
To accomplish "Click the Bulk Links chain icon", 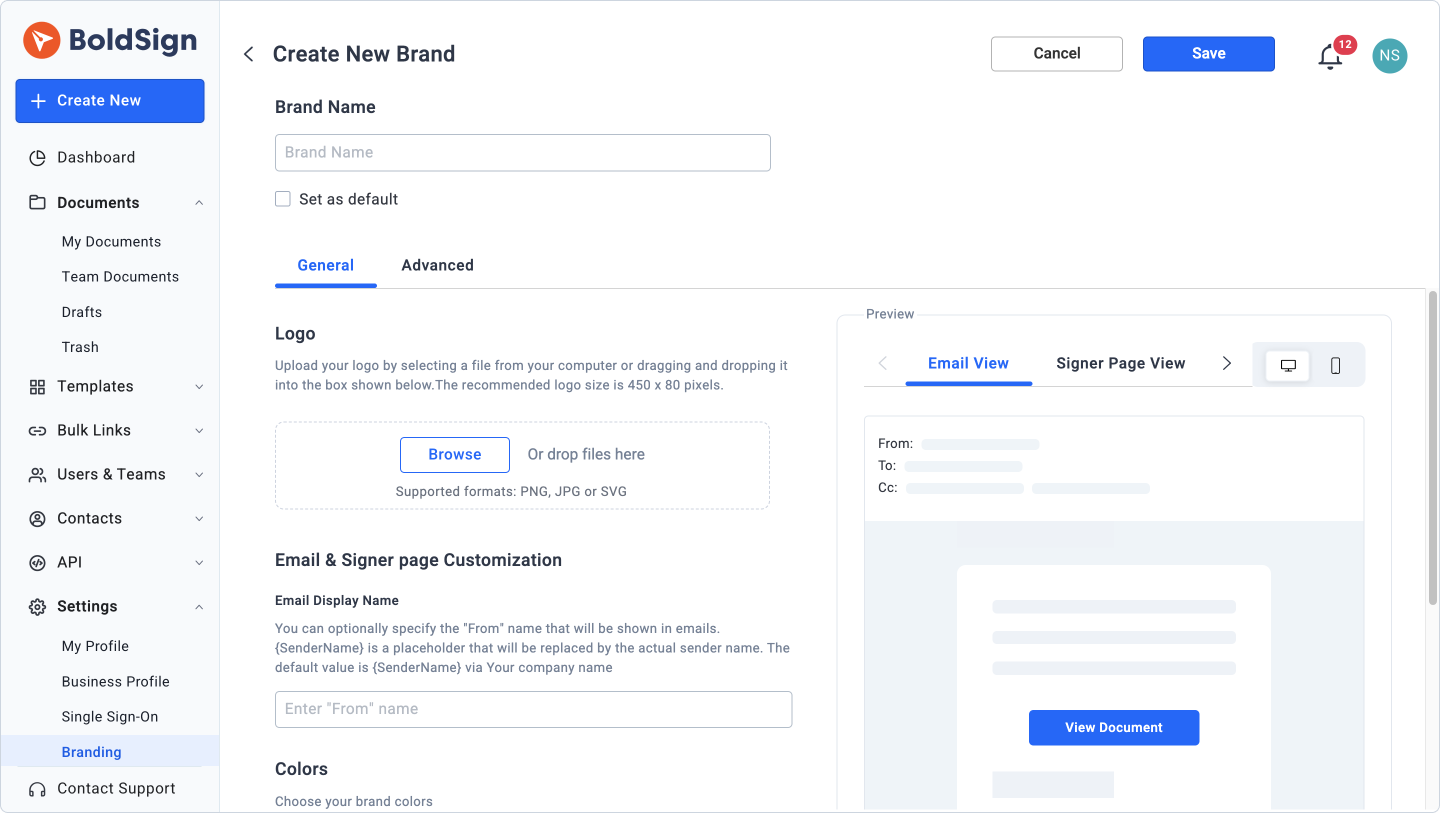I will (x=37, y=430).
